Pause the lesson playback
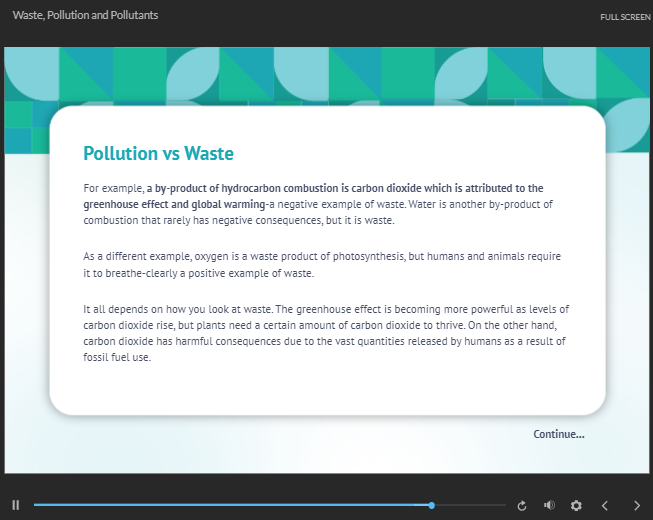Screen dimensions: 653x520 pos(16,505)
